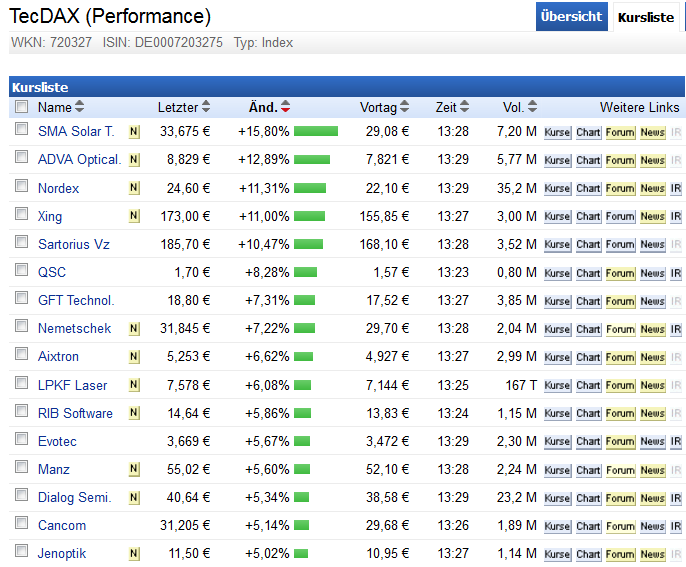Screen dimensions: 686x567
Task: Toggle sorting on the Änd. column arrows
Action: click(x=285, y=106)
